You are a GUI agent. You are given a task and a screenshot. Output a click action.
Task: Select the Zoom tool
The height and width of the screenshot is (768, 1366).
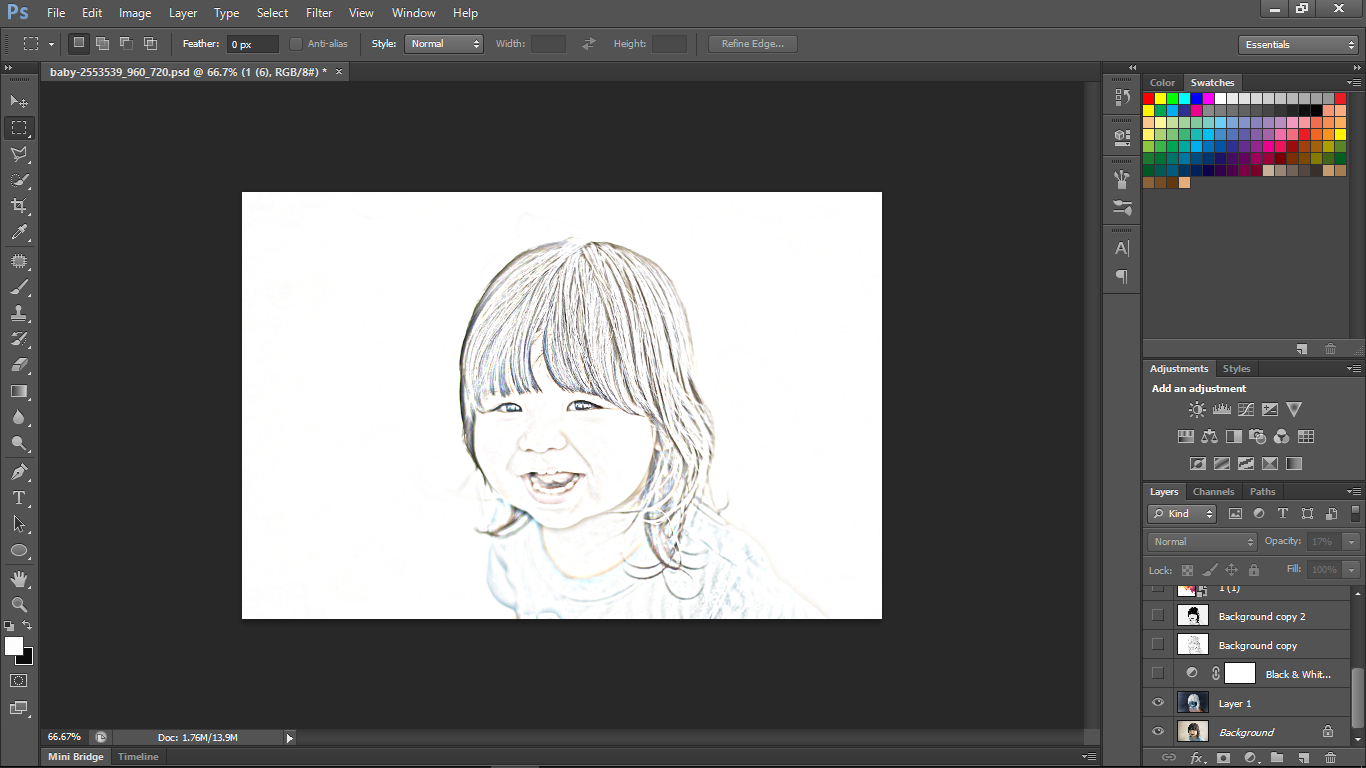pos(19,604)
